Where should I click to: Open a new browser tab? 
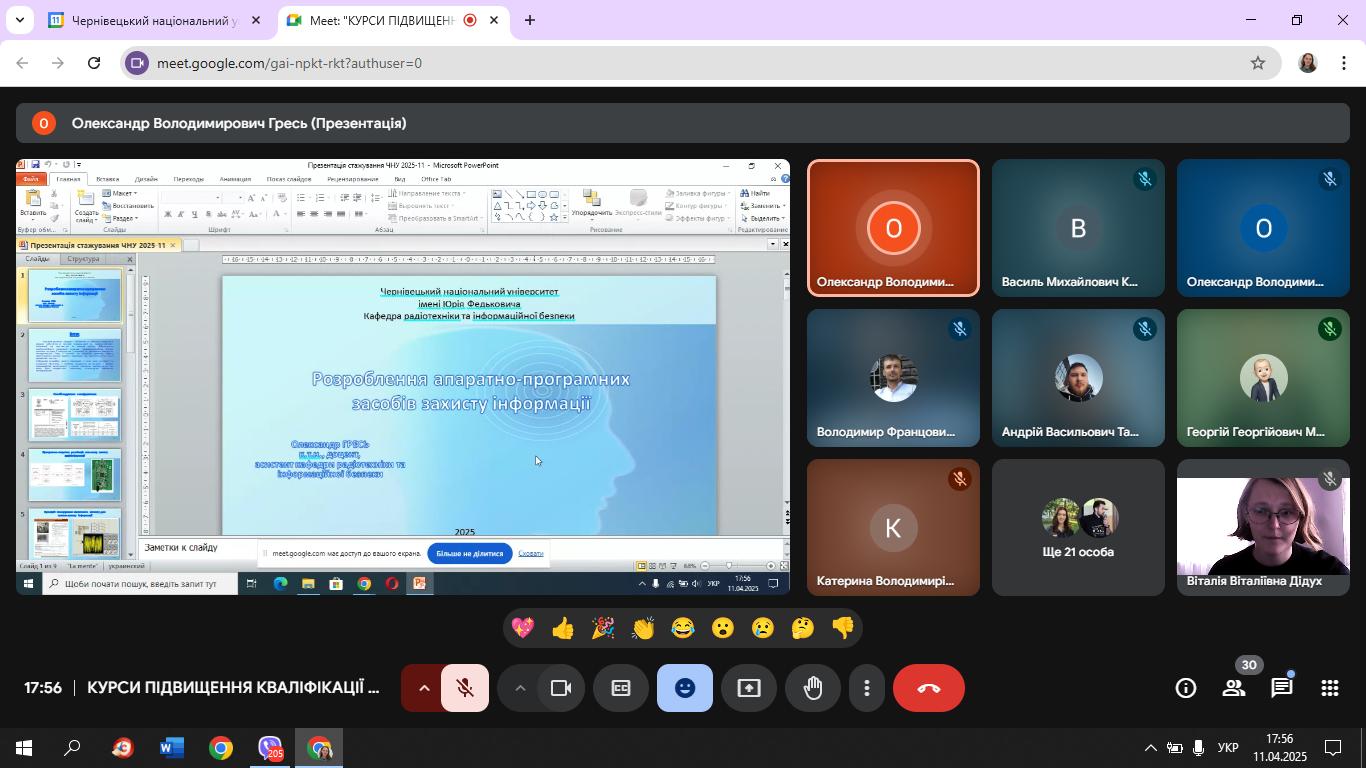click(530, 20)
